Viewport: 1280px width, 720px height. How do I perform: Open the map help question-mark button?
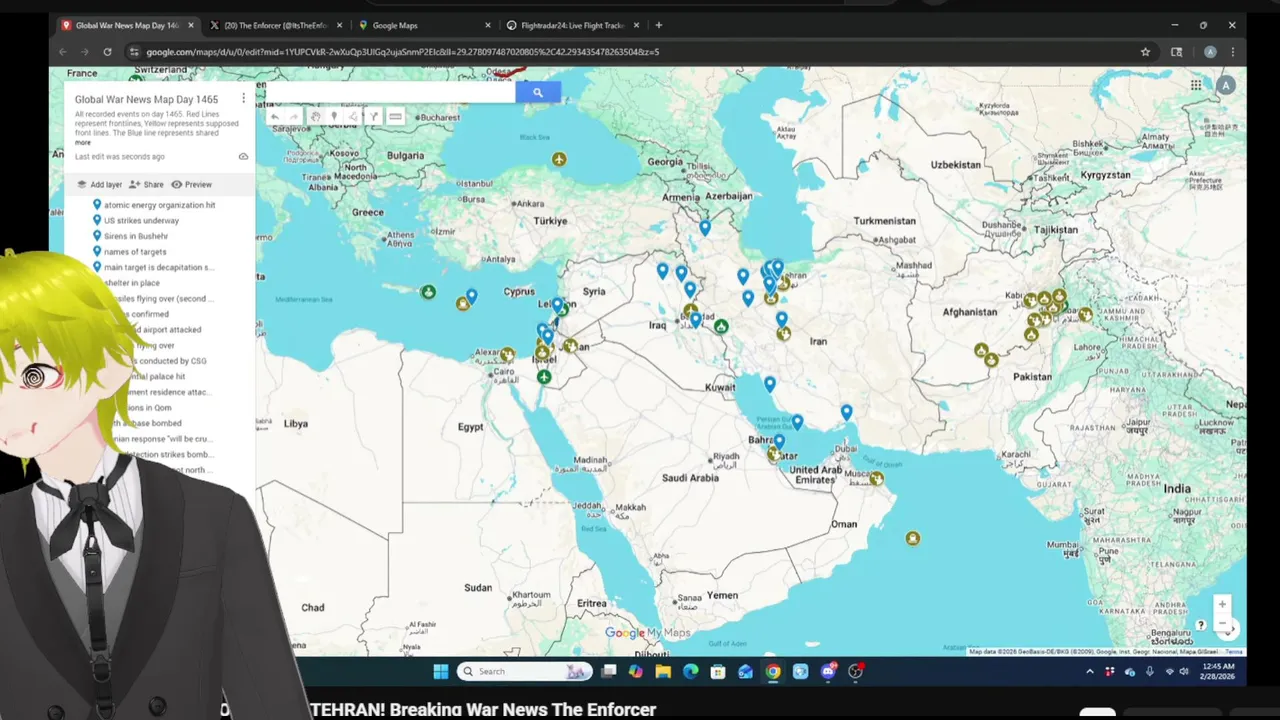(x=1201, y=625)
